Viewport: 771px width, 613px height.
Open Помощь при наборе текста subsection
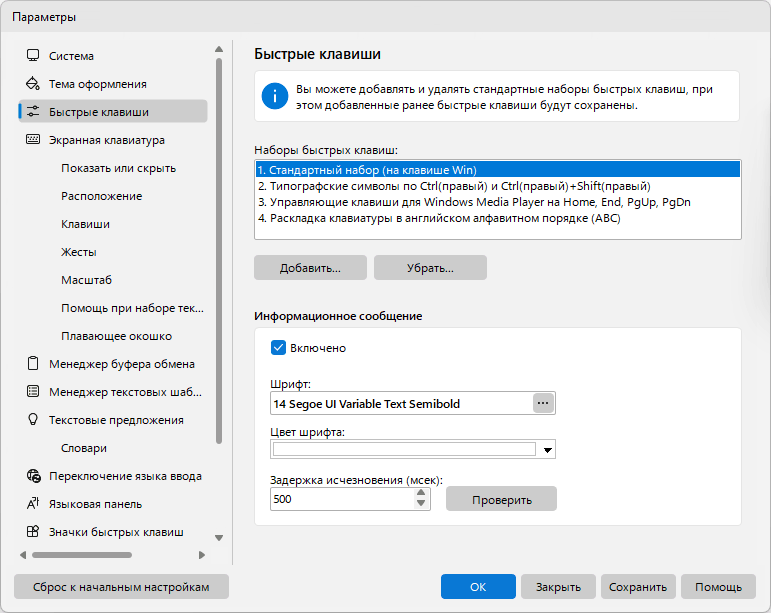point(132,308)
